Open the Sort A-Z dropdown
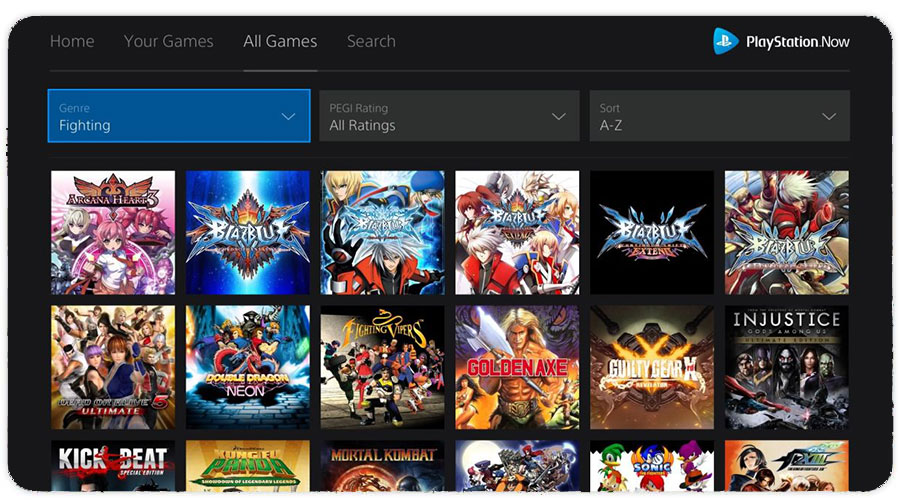 (720, 115)
